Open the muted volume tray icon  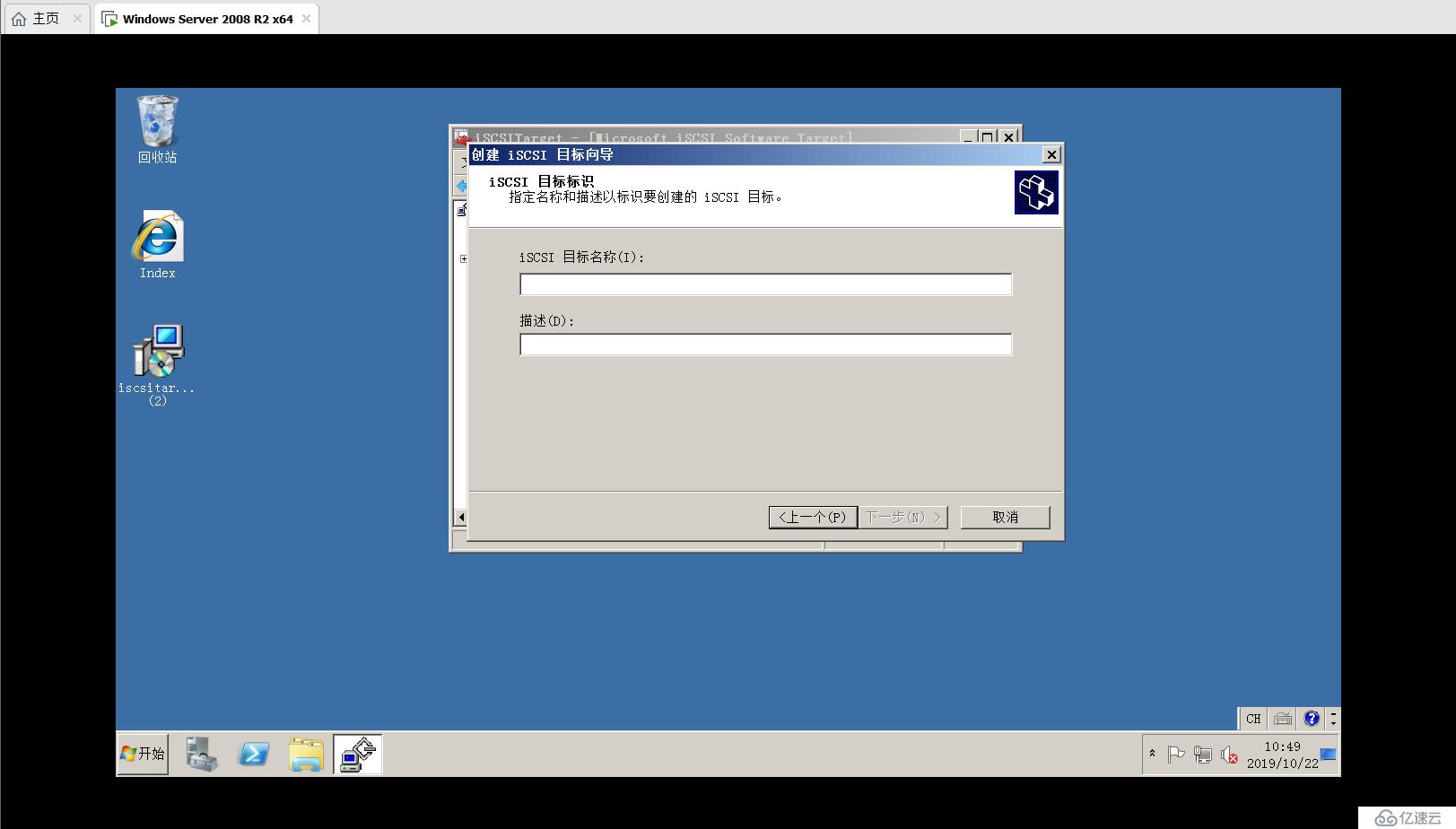coord(1229,755)
